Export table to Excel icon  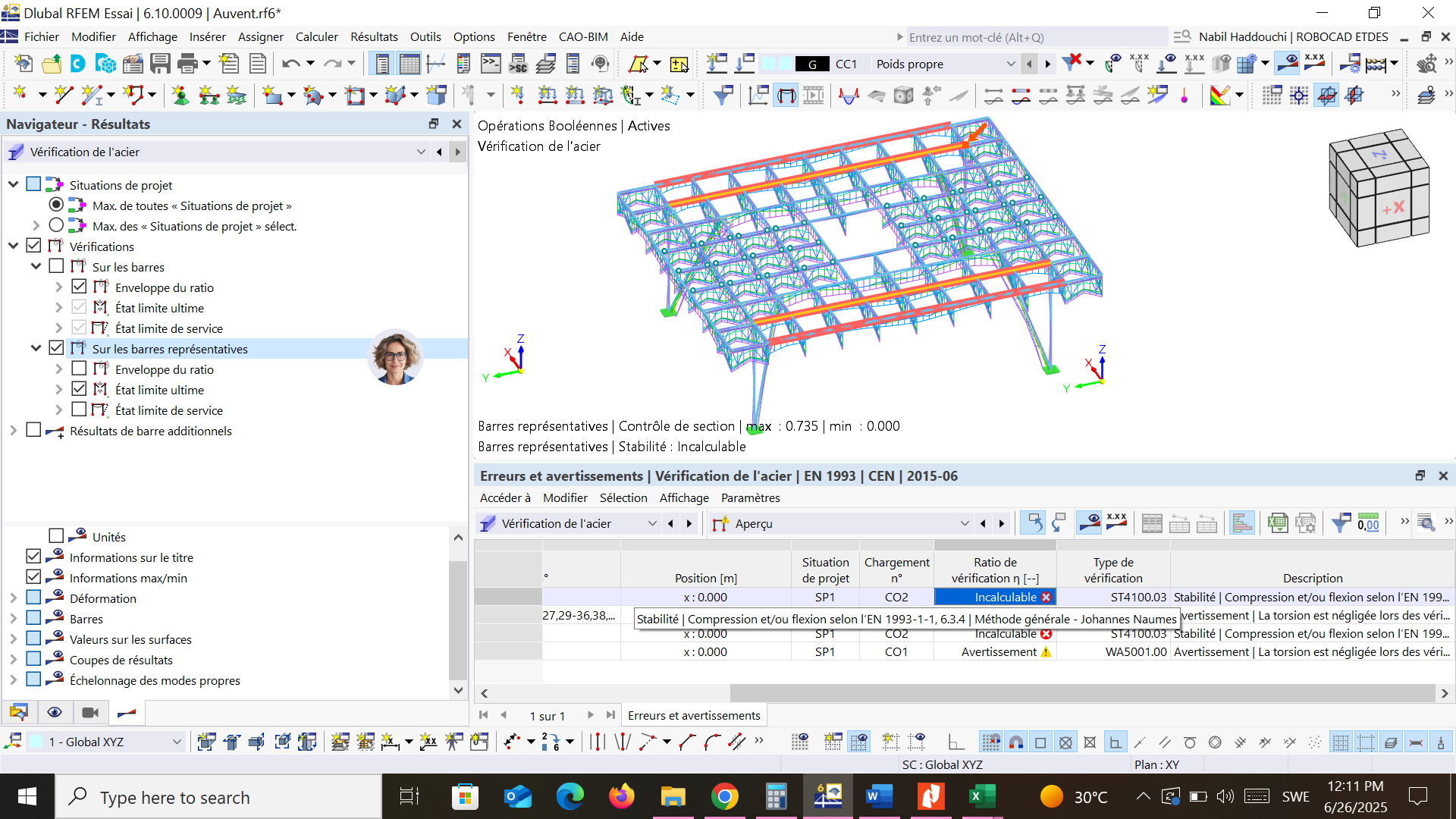(x=1278, y=523)
